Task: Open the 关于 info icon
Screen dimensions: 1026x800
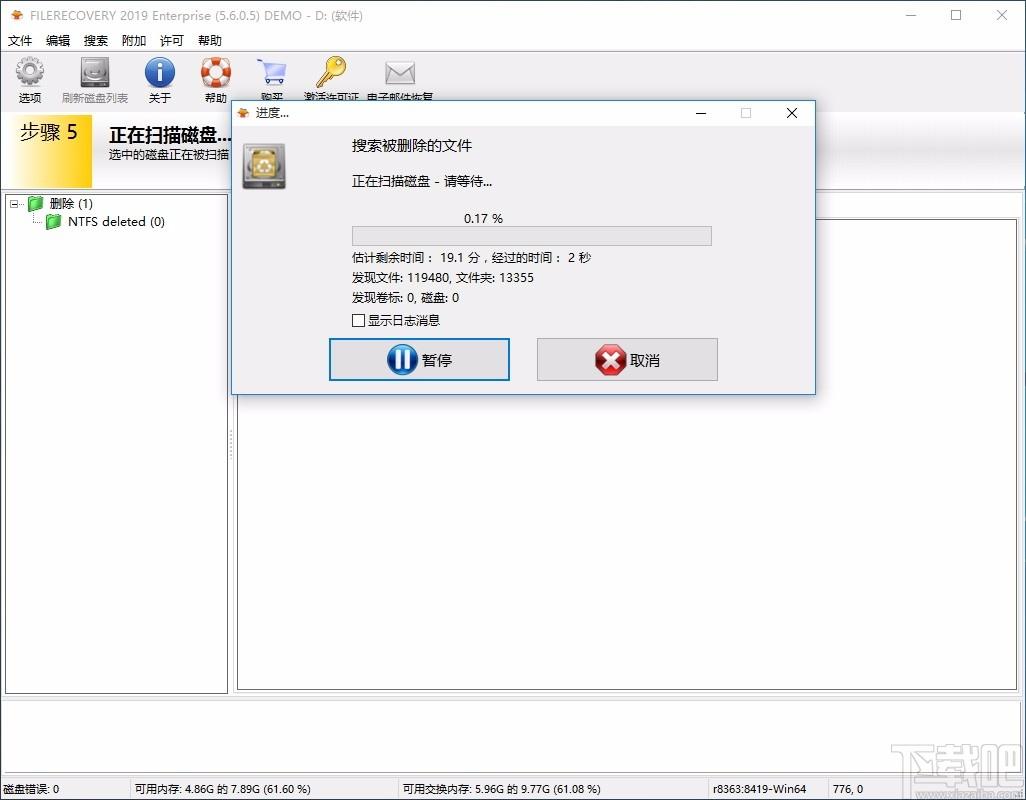Action: 160,72
